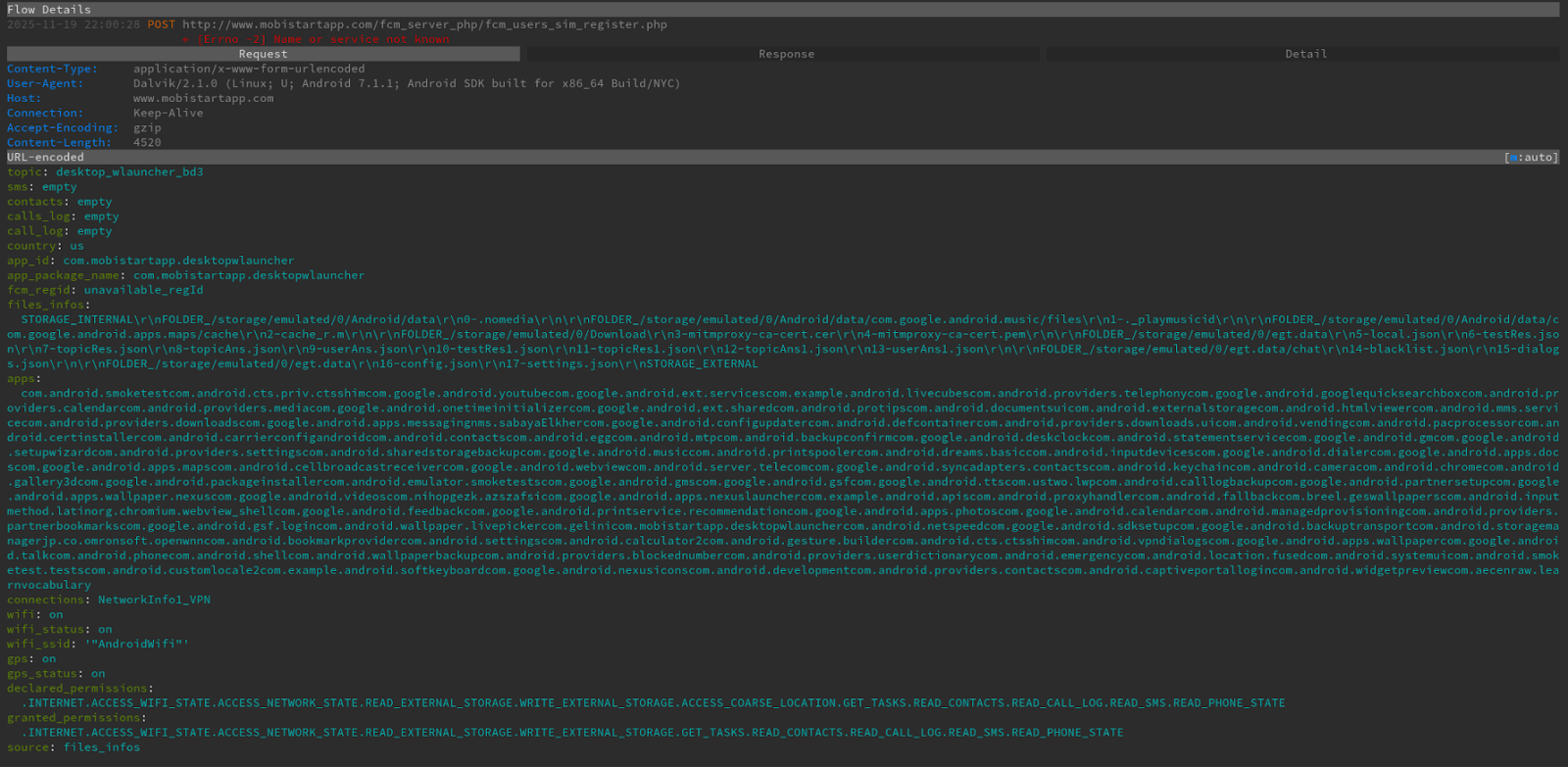Select the fcm_regid form field

coord(105,290)
